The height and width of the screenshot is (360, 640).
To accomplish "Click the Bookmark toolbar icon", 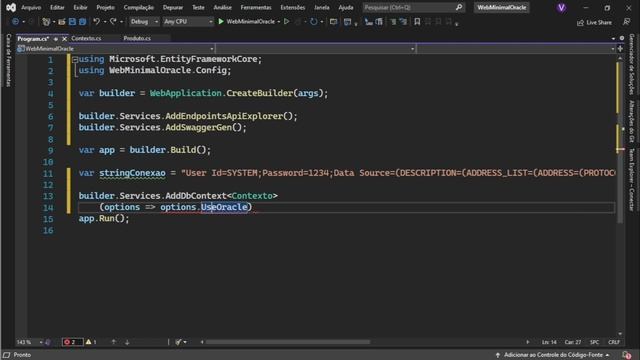I will click(417, 22).
